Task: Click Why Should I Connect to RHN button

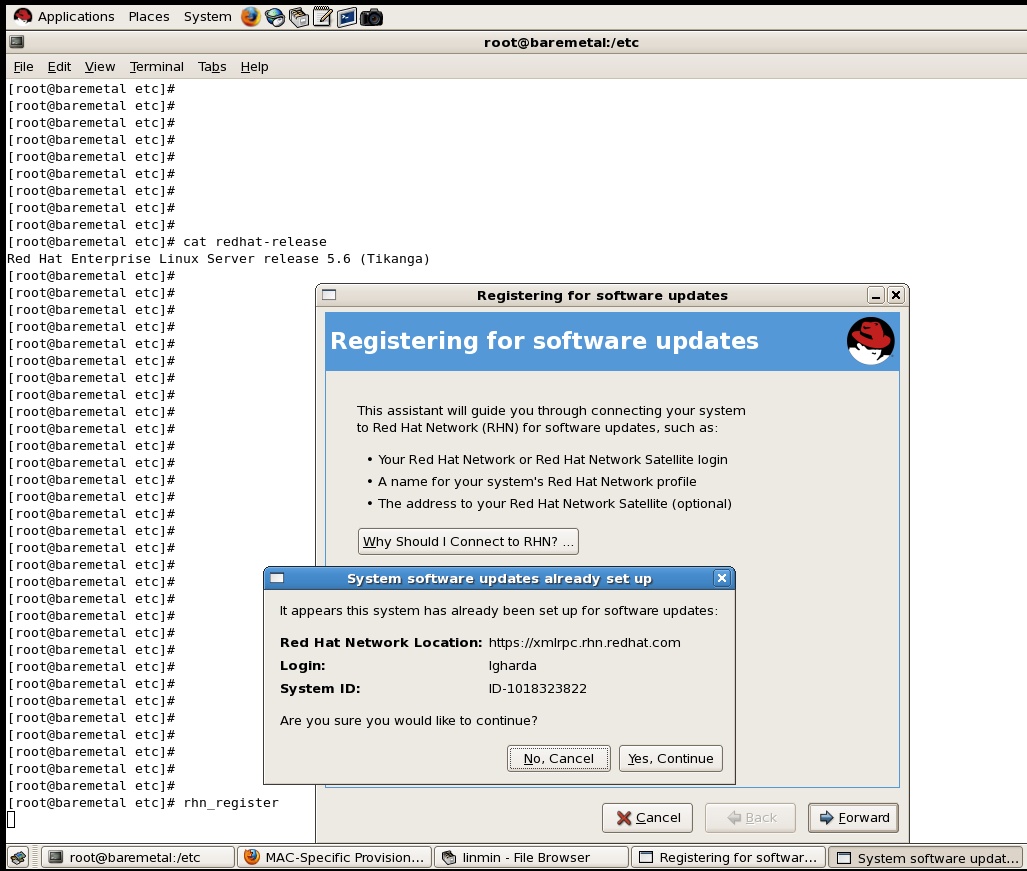Action: click(x=468, y=542)
